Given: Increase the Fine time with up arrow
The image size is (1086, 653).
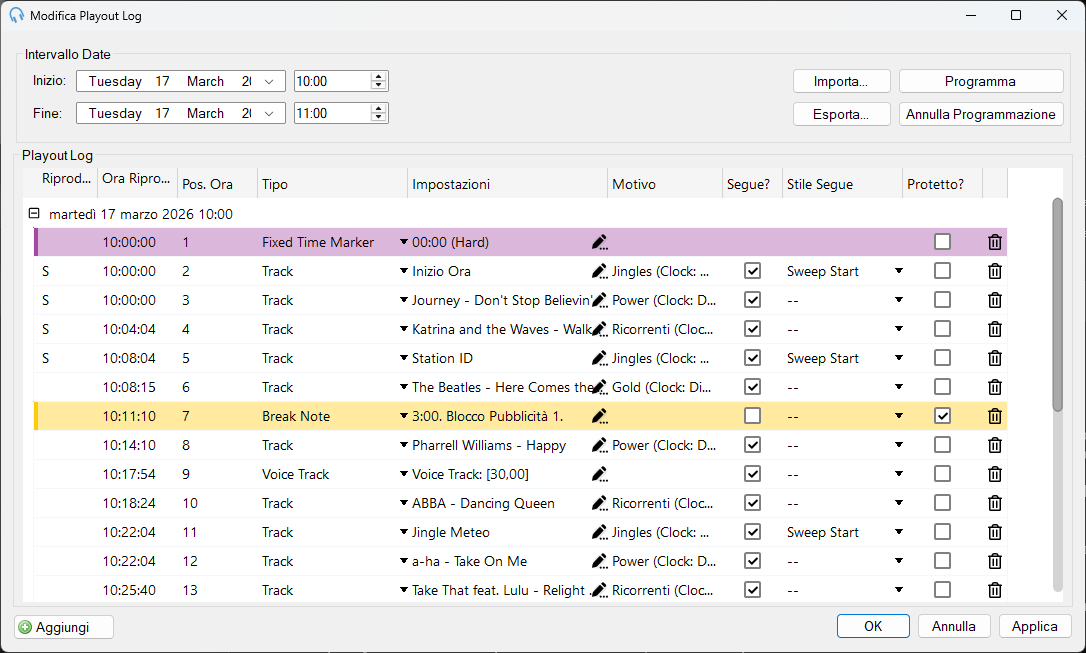Looking at the screenshot, I should point(378,109).
